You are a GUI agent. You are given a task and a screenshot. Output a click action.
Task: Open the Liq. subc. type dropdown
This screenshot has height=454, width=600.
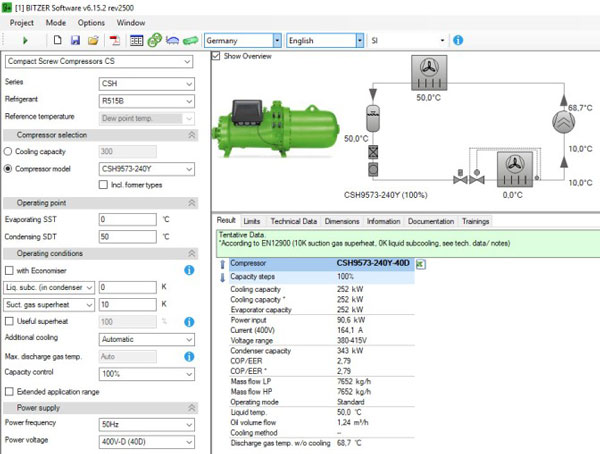pyautogui.click(x=49, y=287)
